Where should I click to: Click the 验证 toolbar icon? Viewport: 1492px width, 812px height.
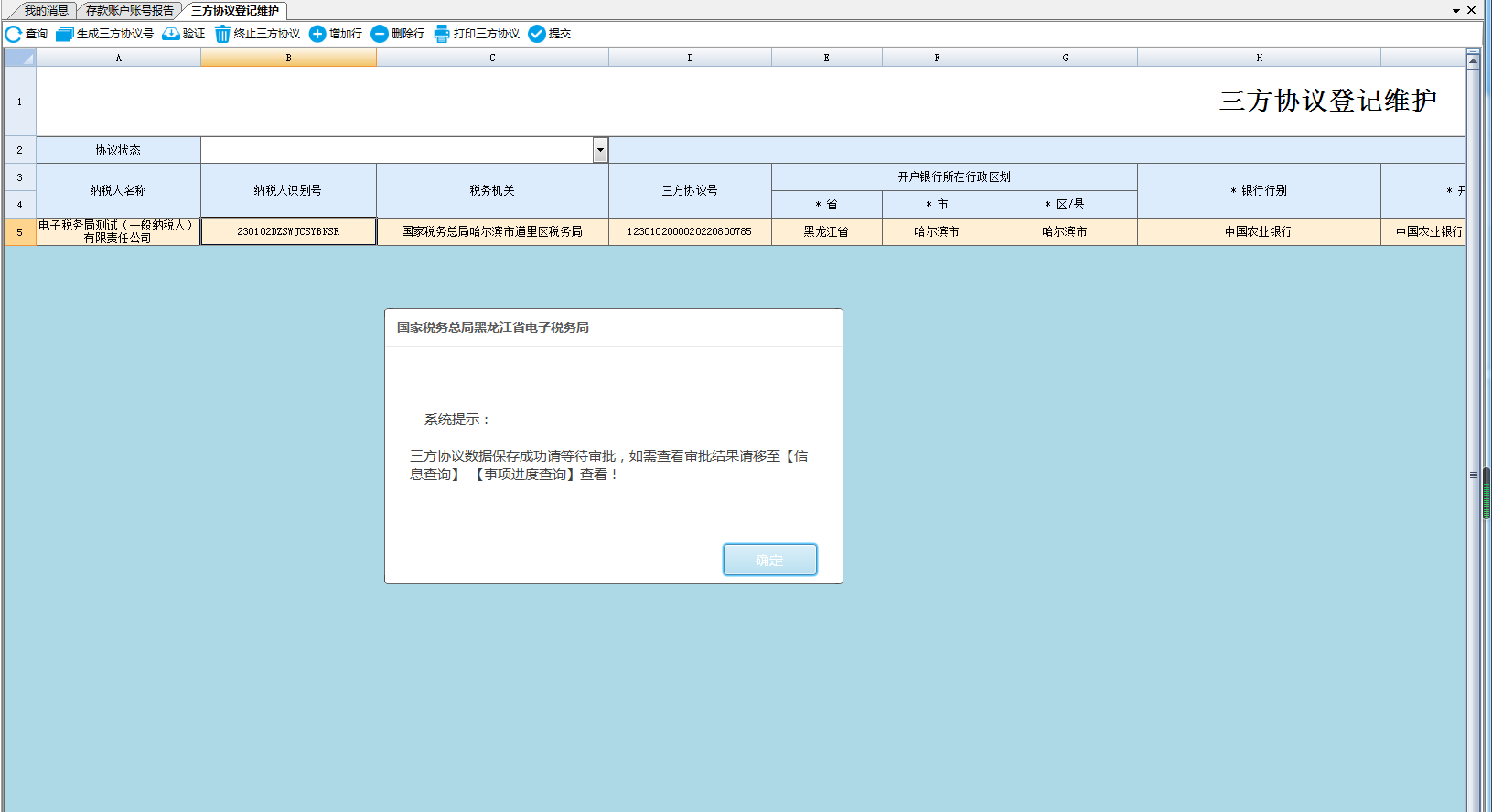tap(171, 34)
